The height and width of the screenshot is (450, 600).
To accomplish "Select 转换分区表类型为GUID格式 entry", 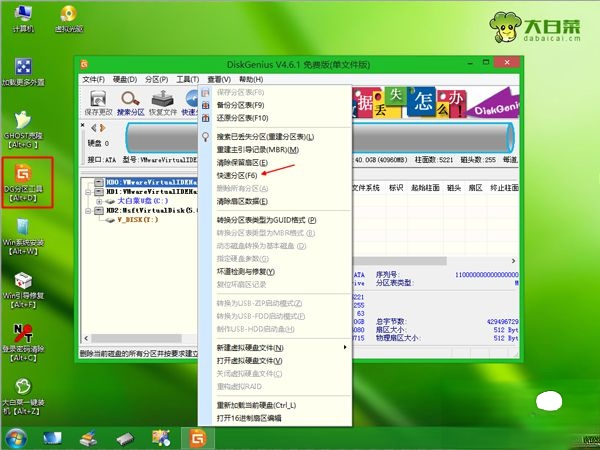I will 275,220.
